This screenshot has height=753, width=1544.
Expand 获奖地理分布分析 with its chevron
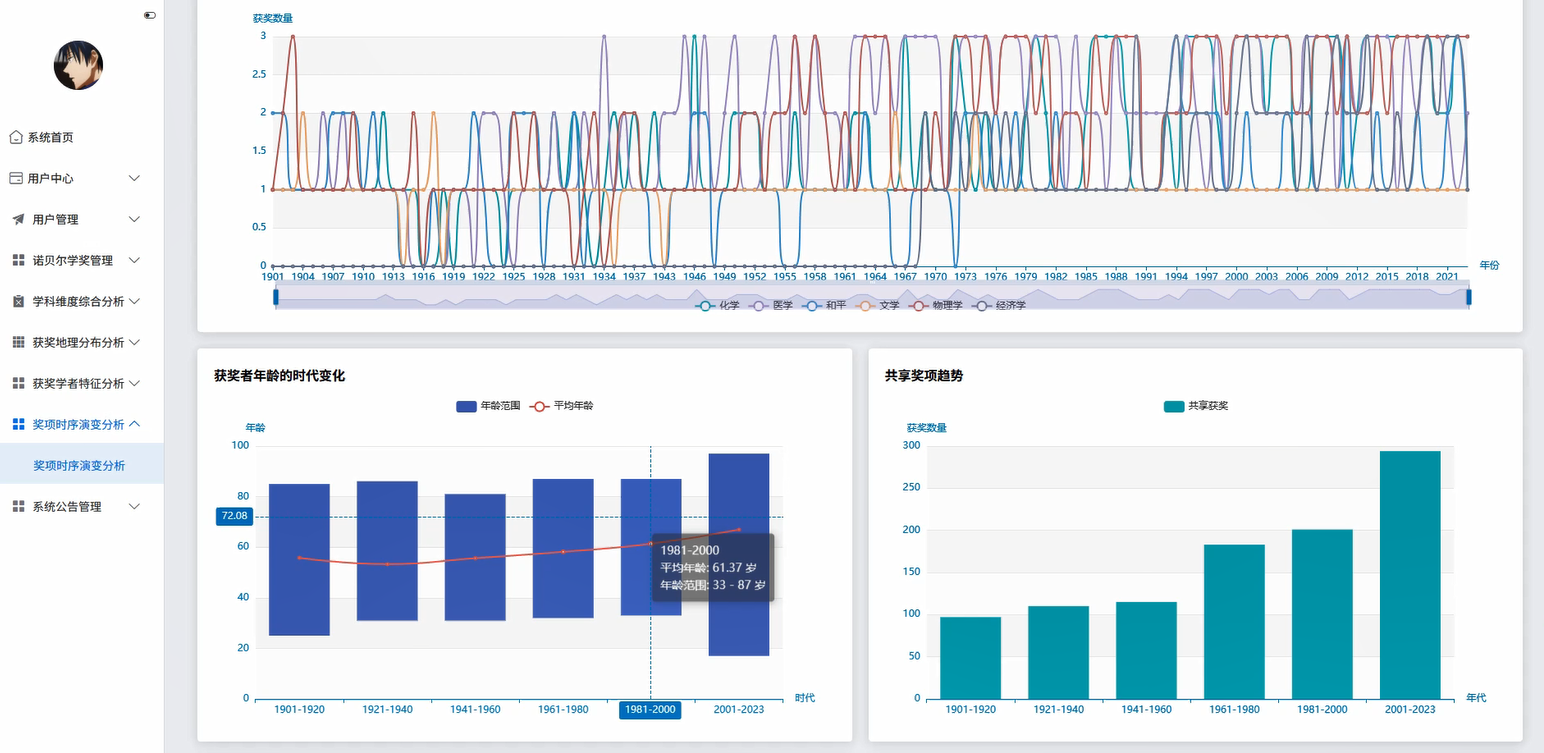tap(135, 342)
